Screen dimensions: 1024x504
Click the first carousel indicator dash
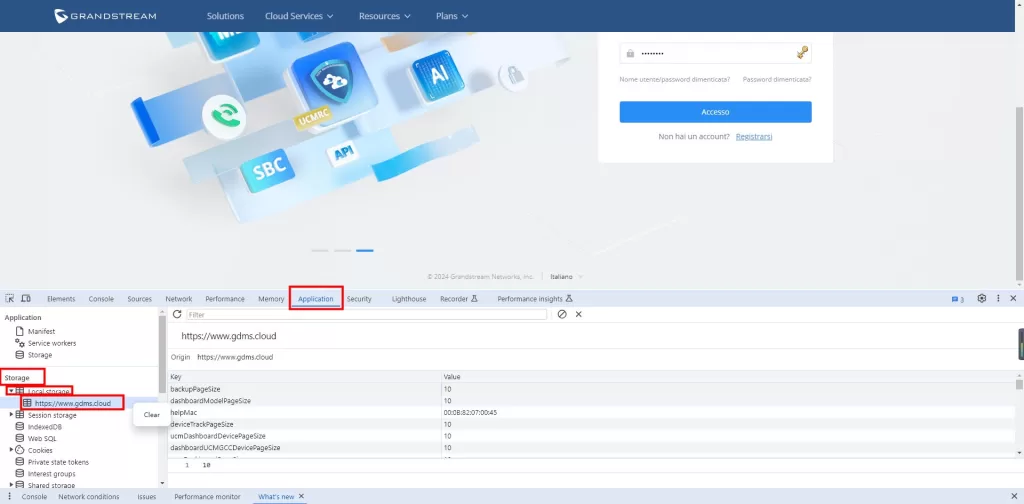tap(320, 251)
